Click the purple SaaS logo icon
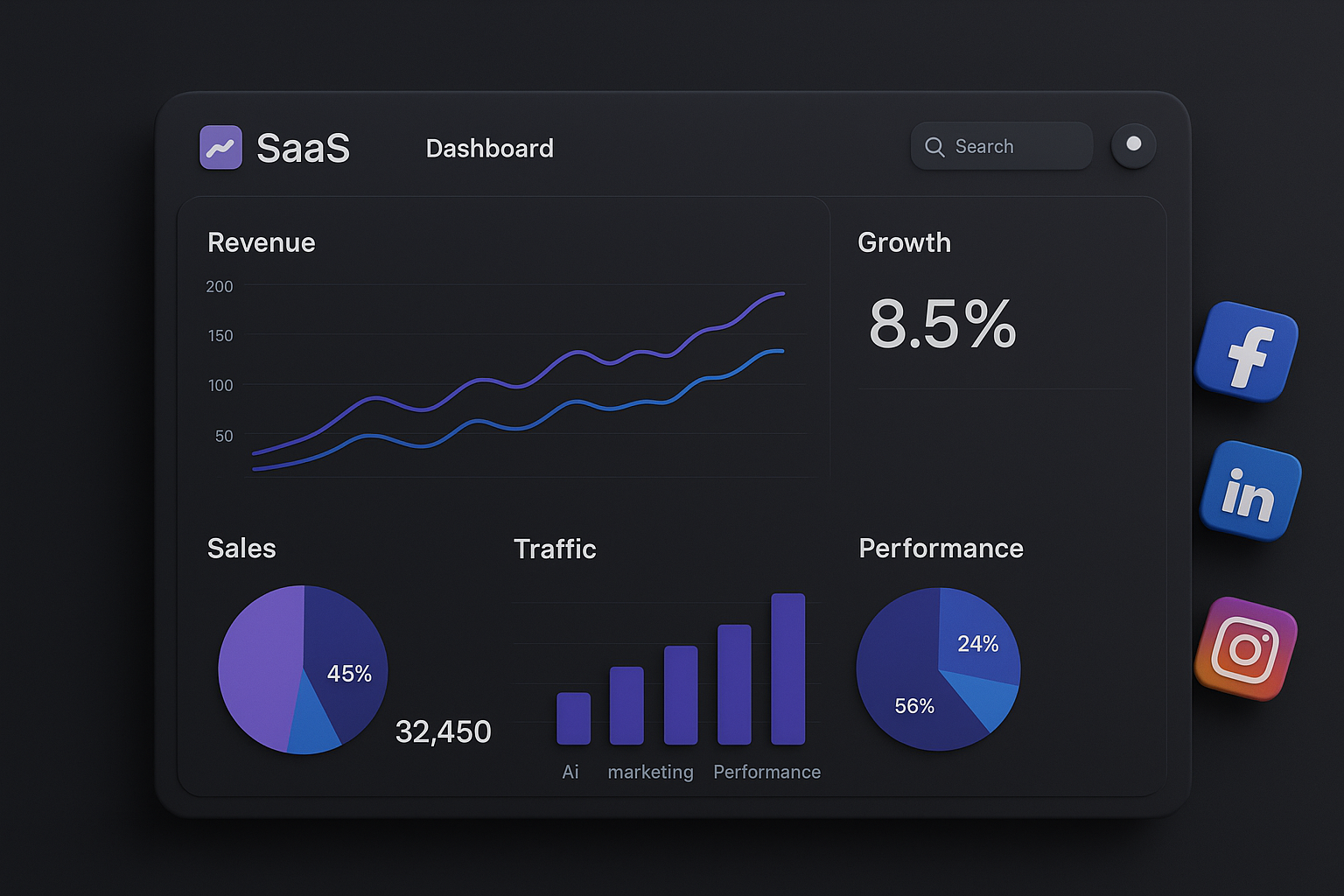This screenshot has height=896, width=1344. point(220,147)
